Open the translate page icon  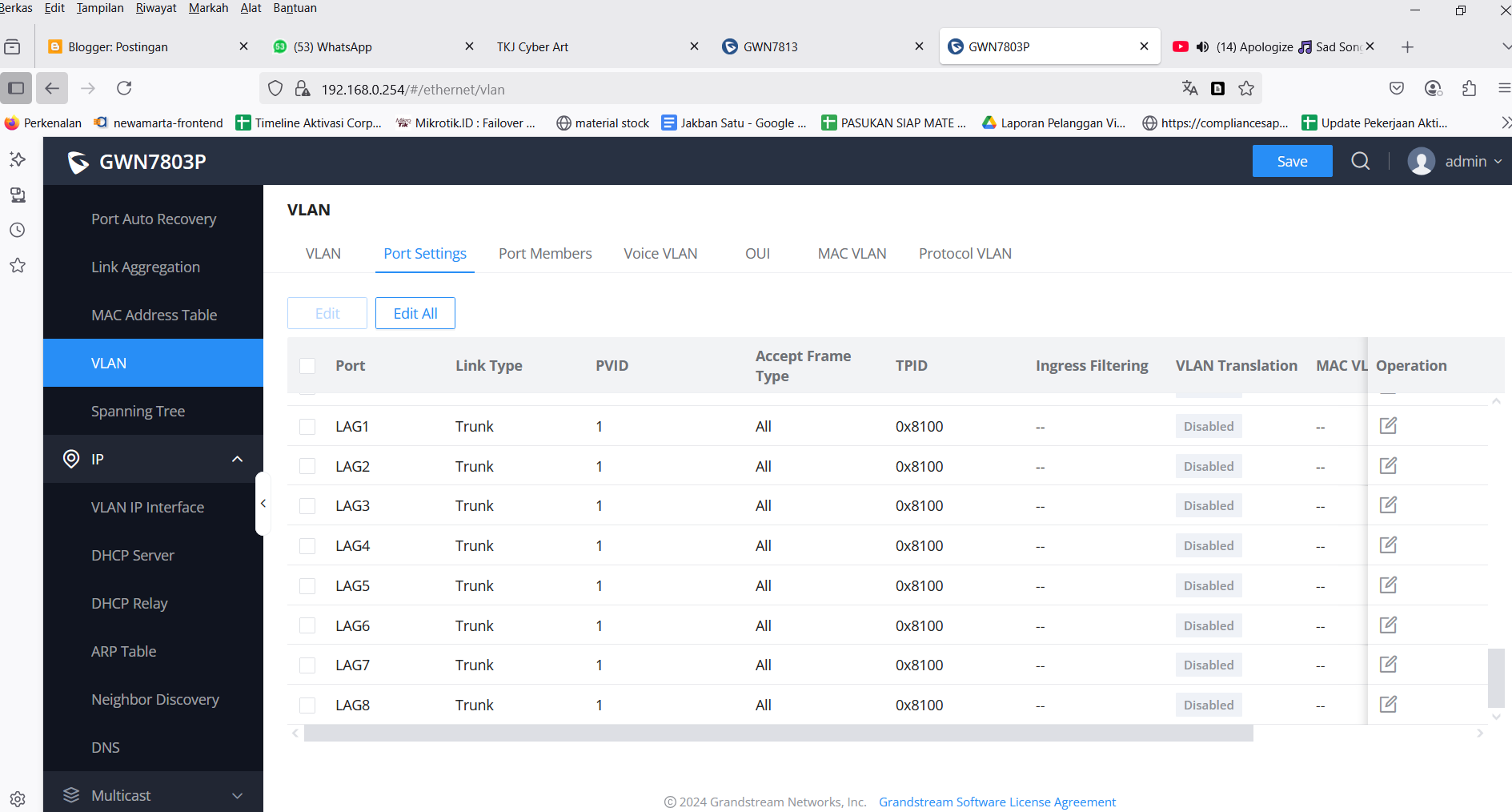click(1190, 89)
